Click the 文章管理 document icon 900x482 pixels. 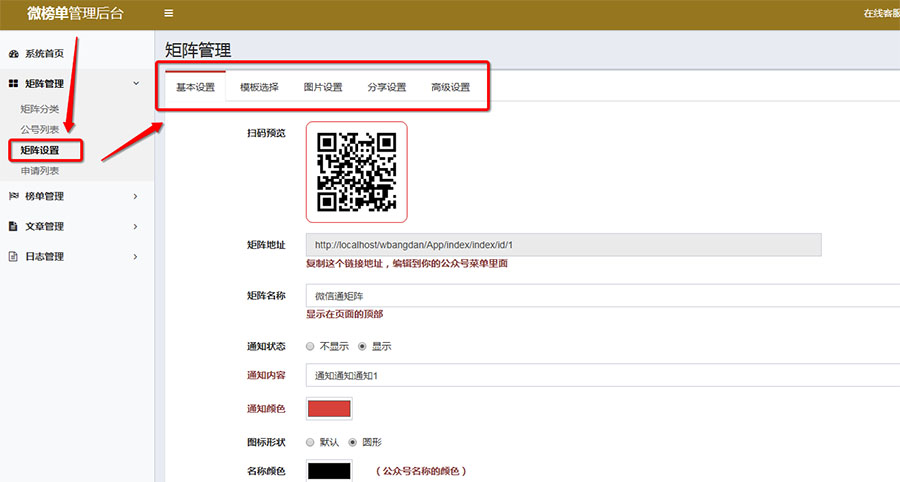pos(13,226)
